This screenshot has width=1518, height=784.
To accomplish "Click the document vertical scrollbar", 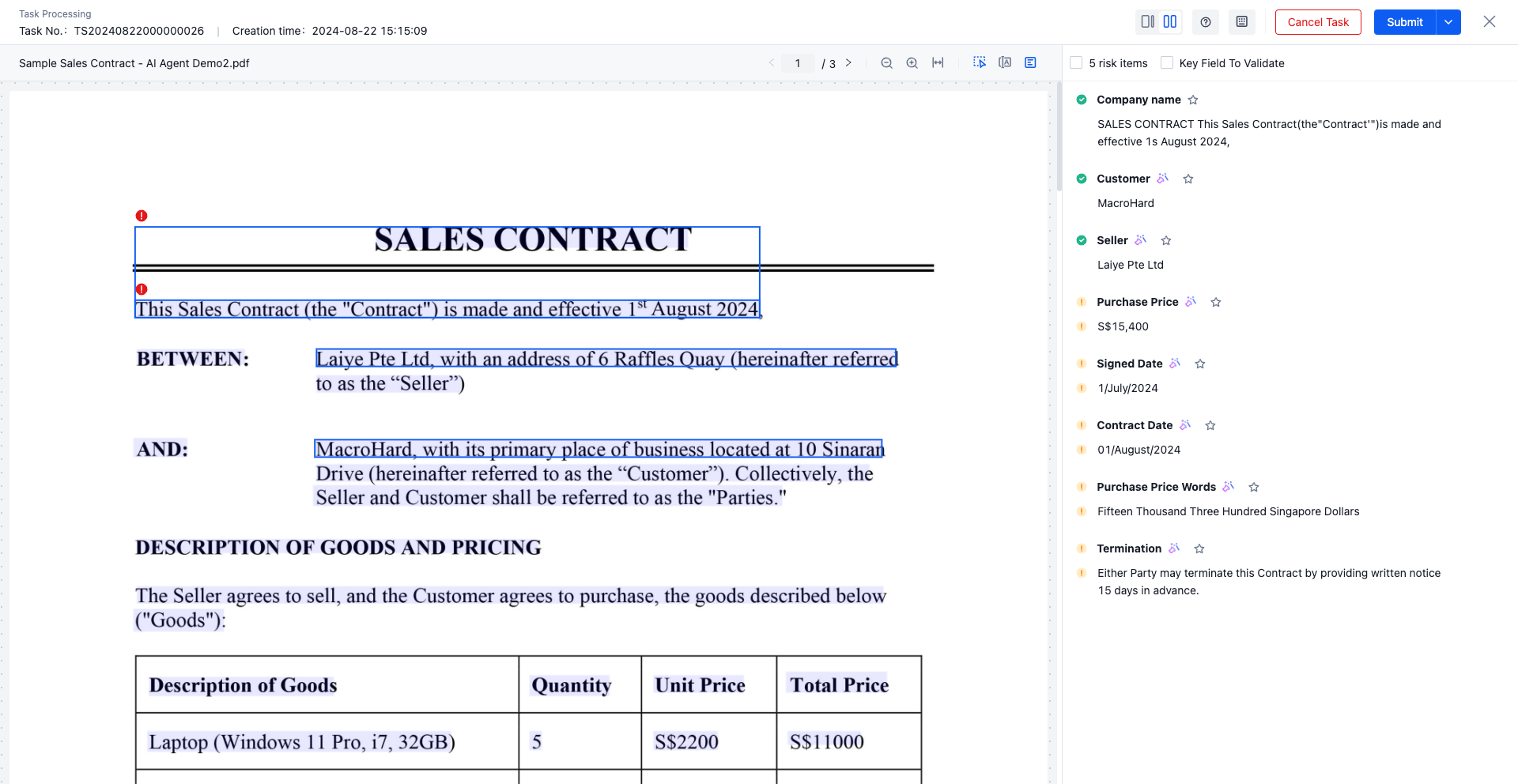I will [1059, 137].
